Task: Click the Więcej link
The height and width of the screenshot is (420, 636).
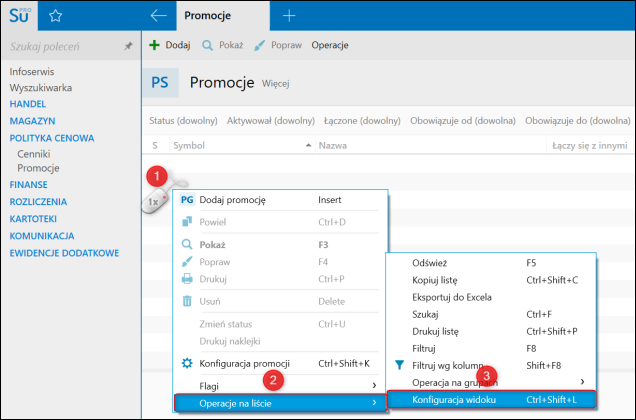Action: coord(275,85)
